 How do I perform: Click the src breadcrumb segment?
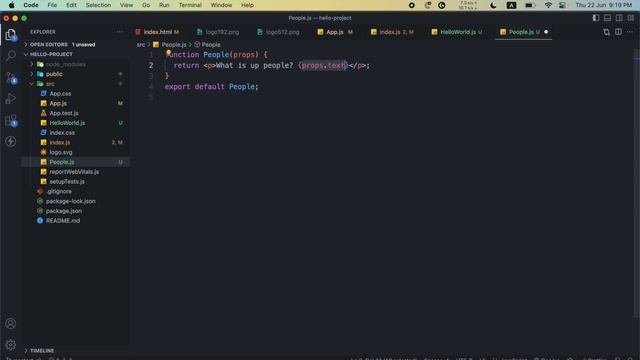141,44
